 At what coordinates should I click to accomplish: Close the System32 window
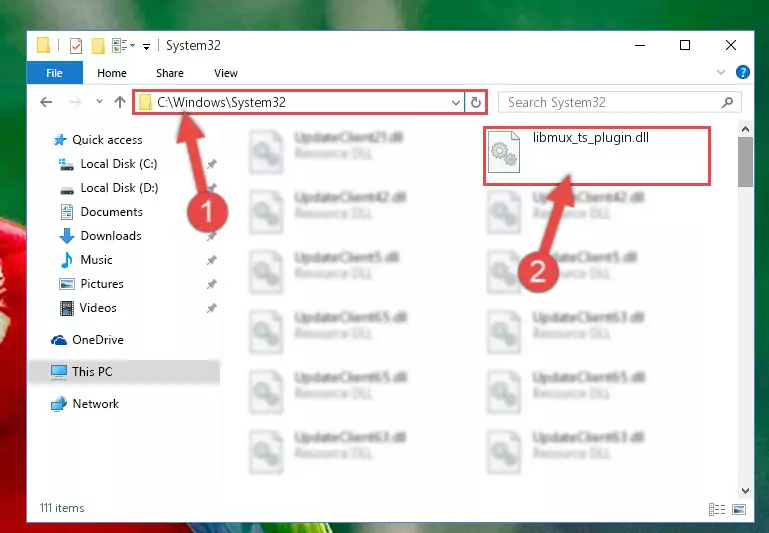pos(731,45)
